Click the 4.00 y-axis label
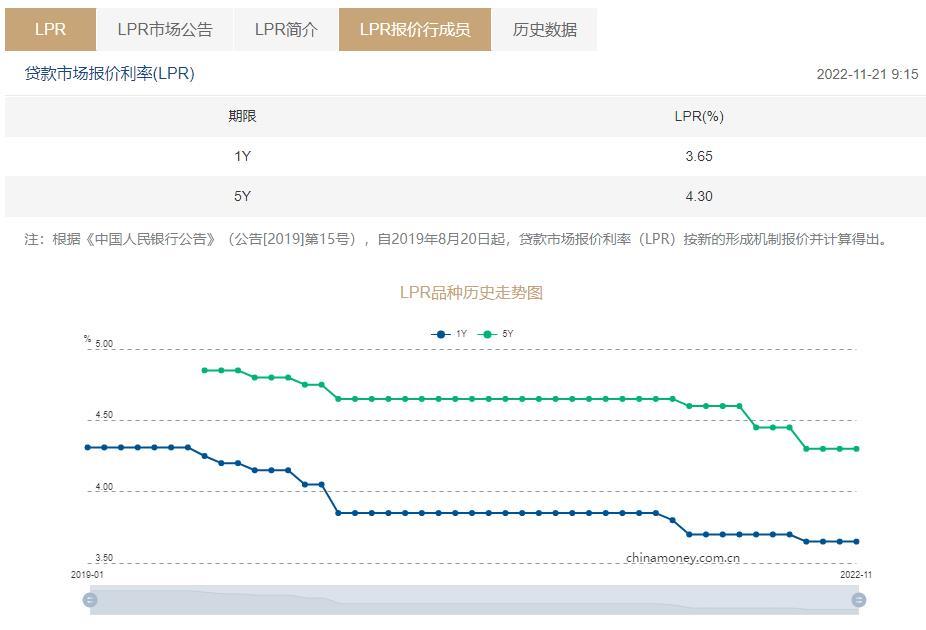926x630 pixels. [104, 487]
